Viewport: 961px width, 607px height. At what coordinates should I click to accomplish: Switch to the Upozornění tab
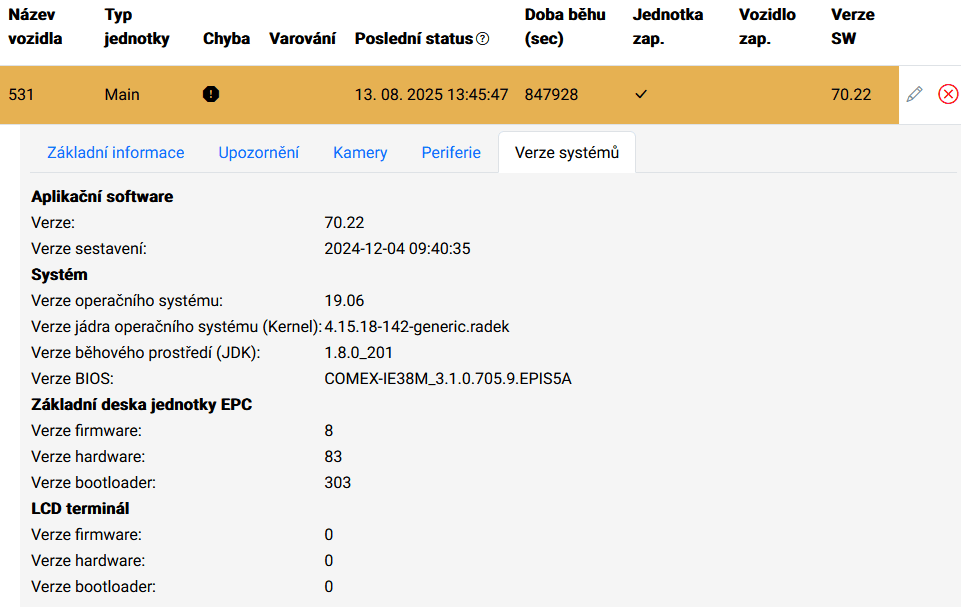(259, 153)
